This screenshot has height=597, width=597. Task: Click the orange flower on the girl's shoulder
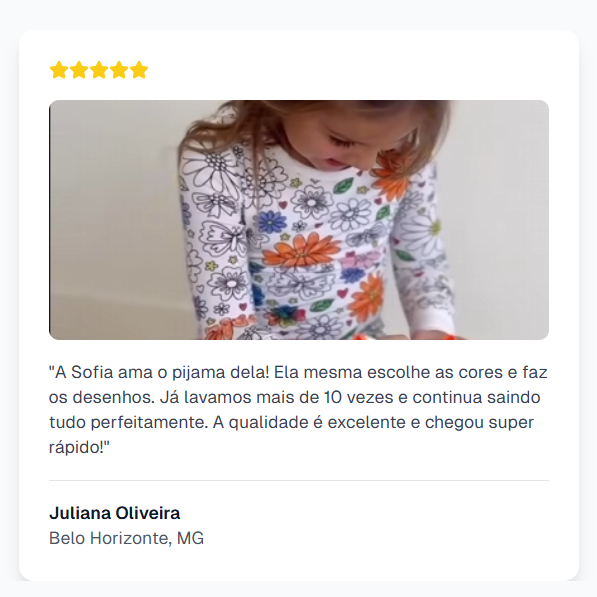(x=394, y=173)
